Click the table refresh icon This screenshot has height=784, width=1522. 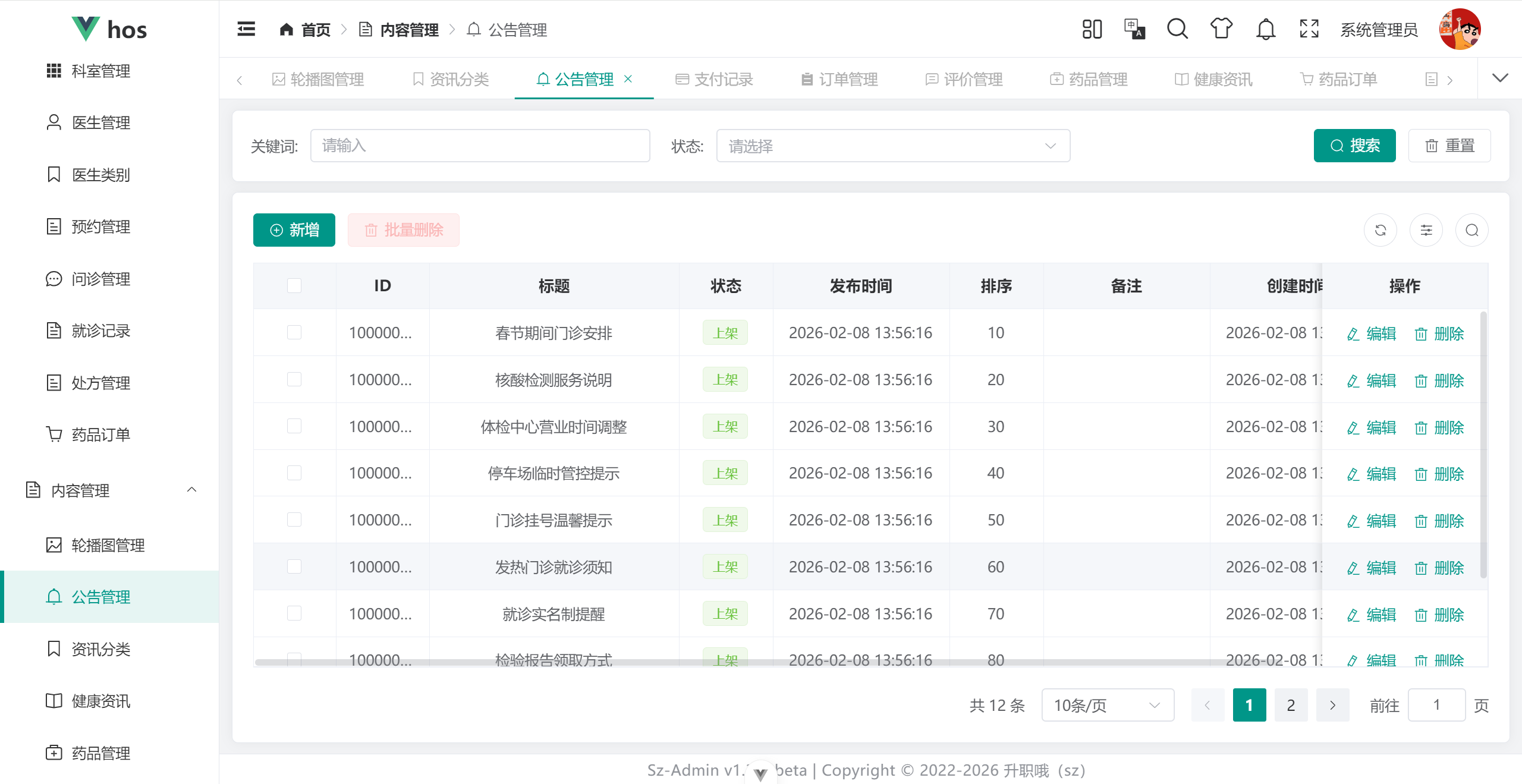pos(1381,230)
